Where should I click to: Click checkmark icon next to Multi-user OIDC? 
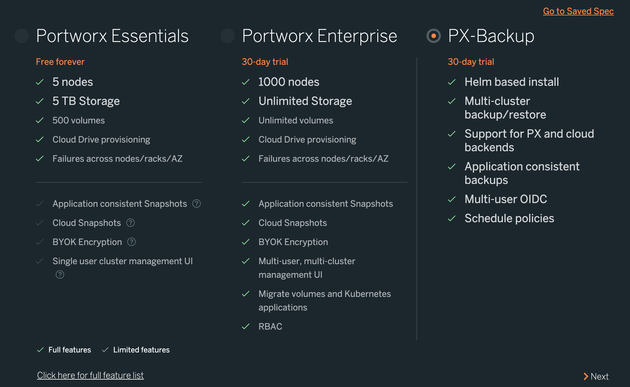point(452,199)
